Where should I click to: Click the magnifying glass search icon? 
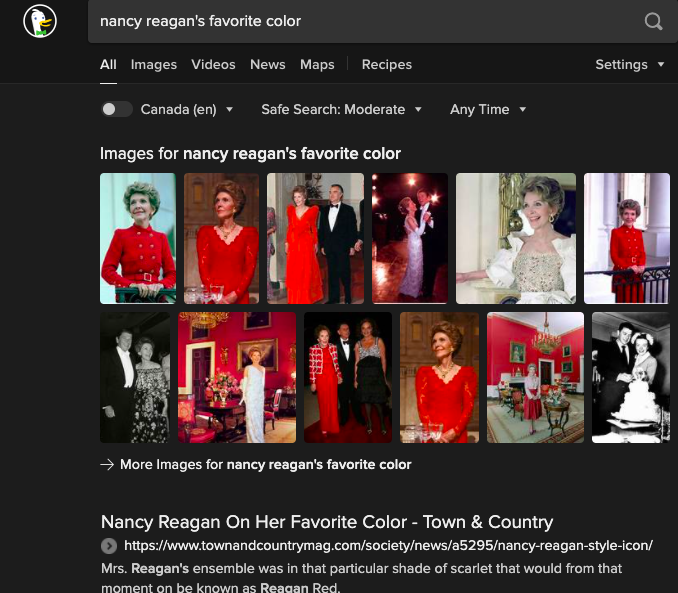point(653,21)
